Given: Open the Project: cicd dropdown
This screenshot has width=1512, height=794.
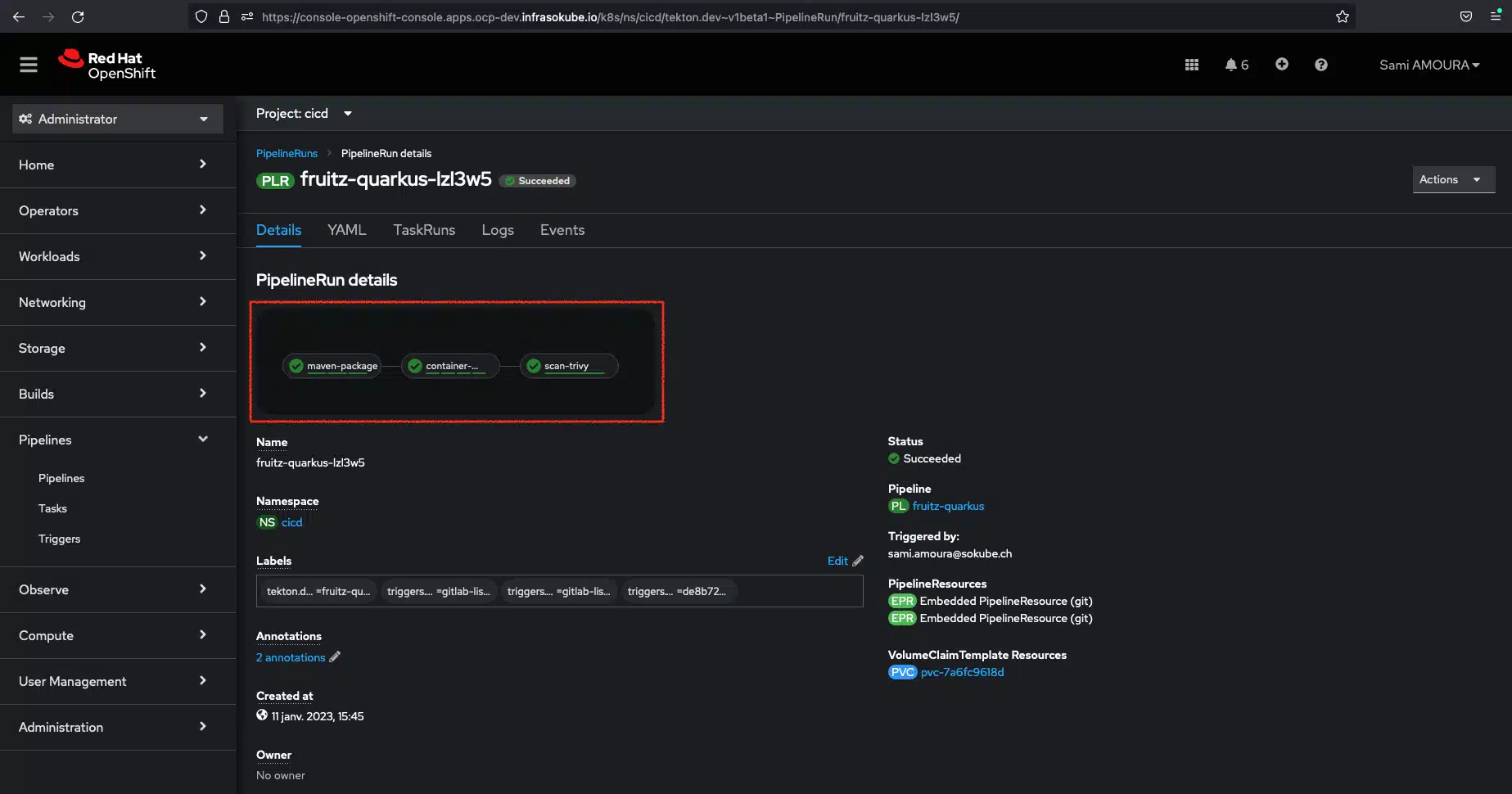Looking at the screenshot, I should pos(304,114).
